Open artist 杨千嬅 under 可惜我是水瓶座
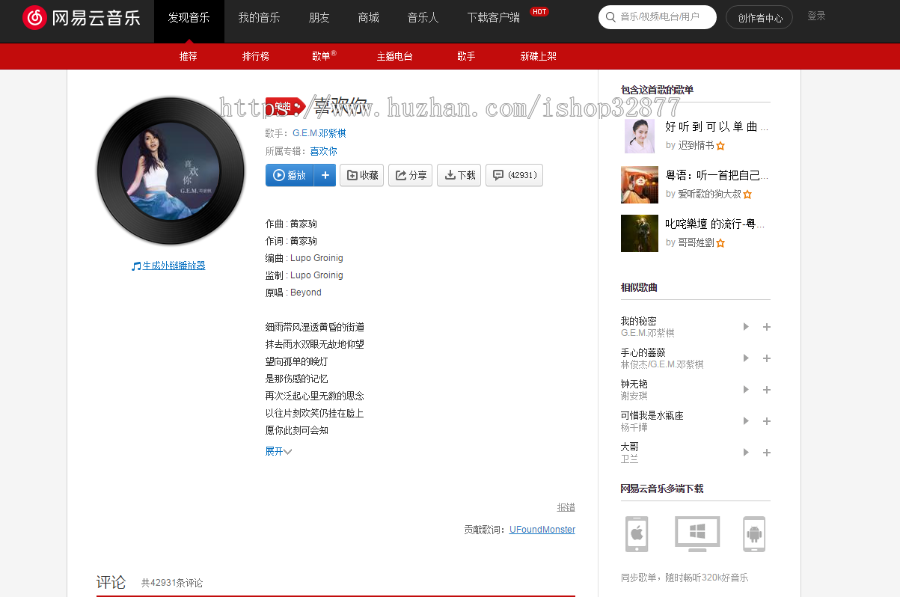 [634, 428]
